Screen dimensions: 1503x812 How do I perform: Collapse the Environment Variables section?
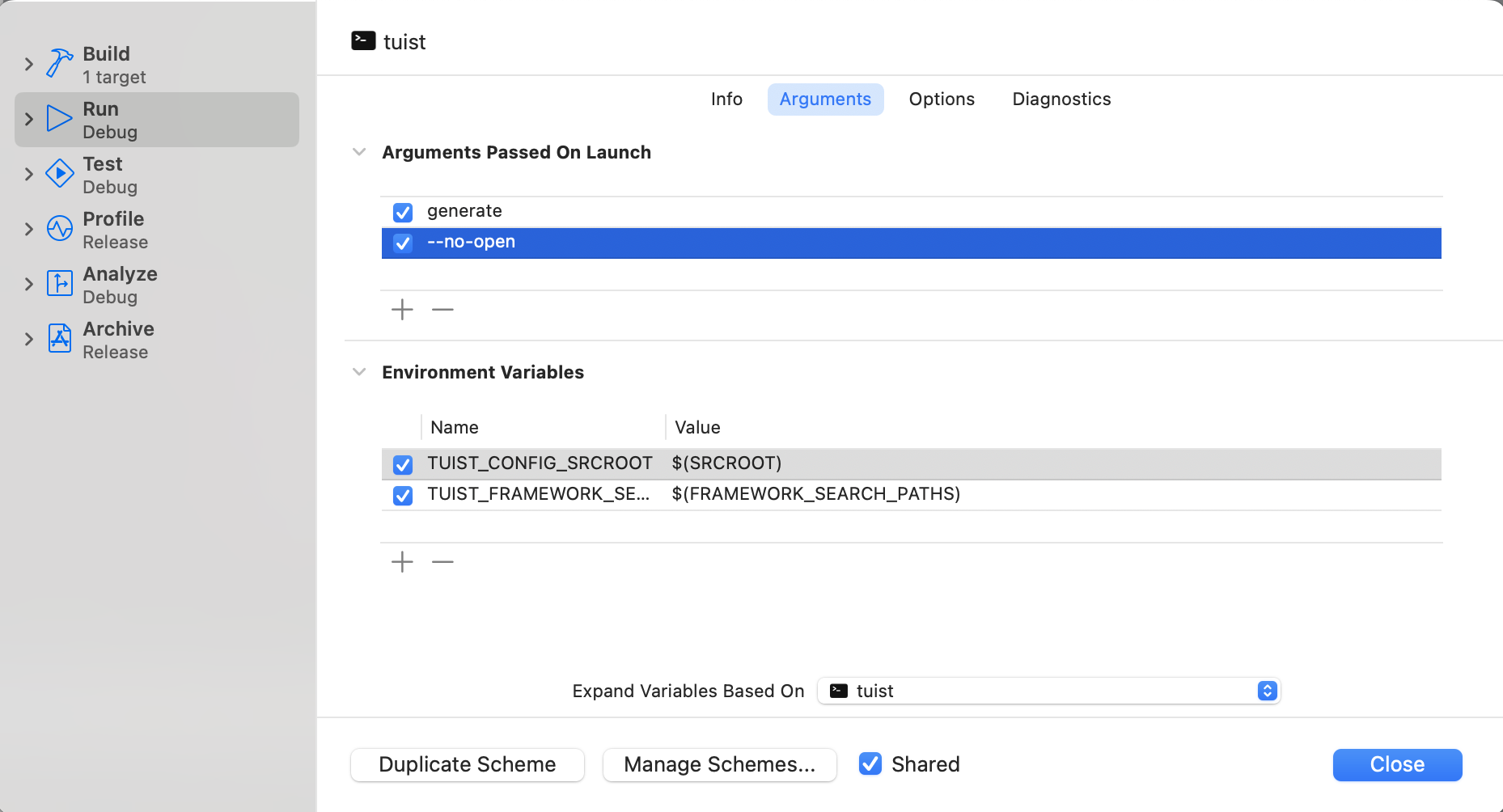(359, 372)
